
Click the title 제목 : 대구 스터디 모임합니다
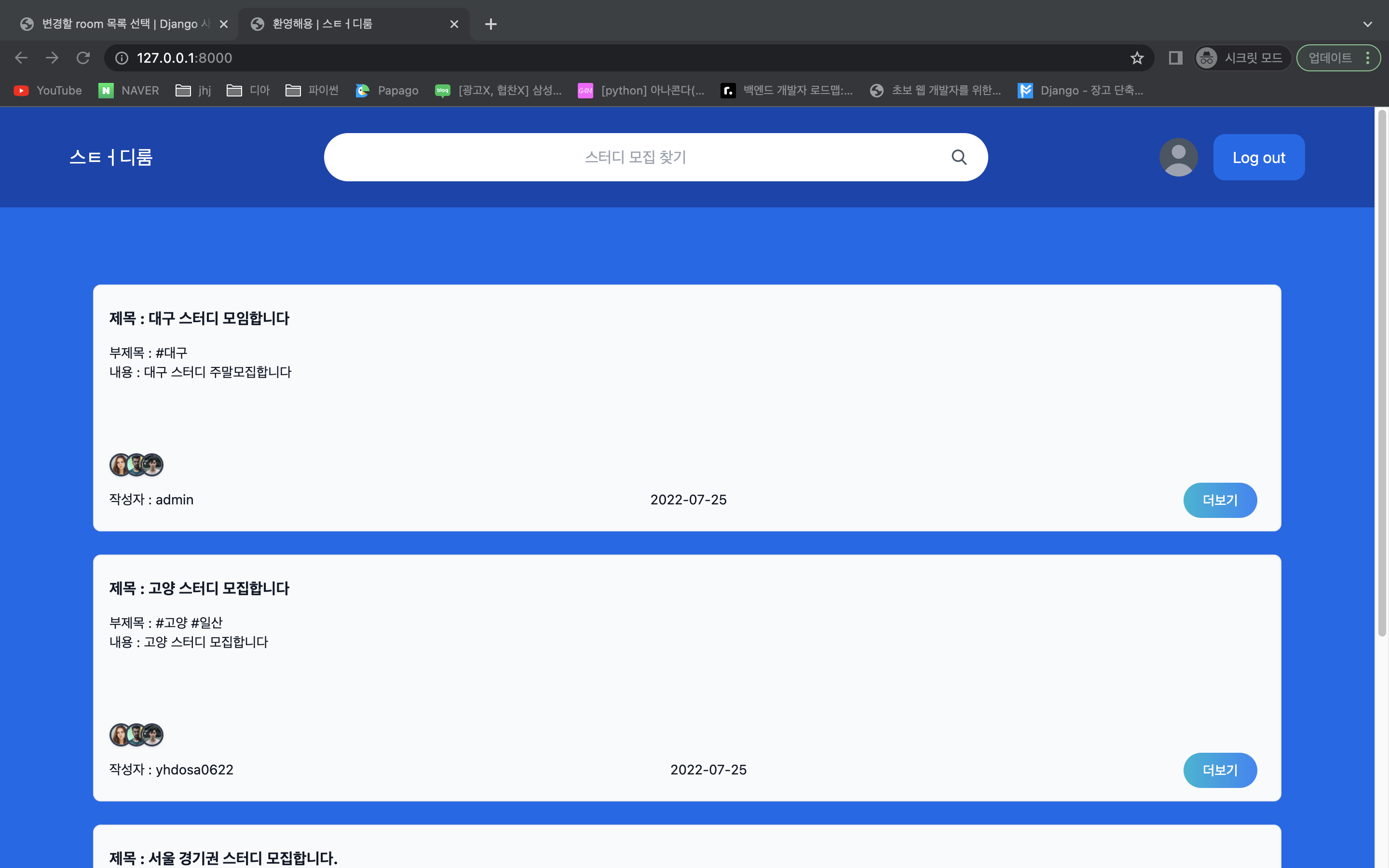(x=199, y=319)
